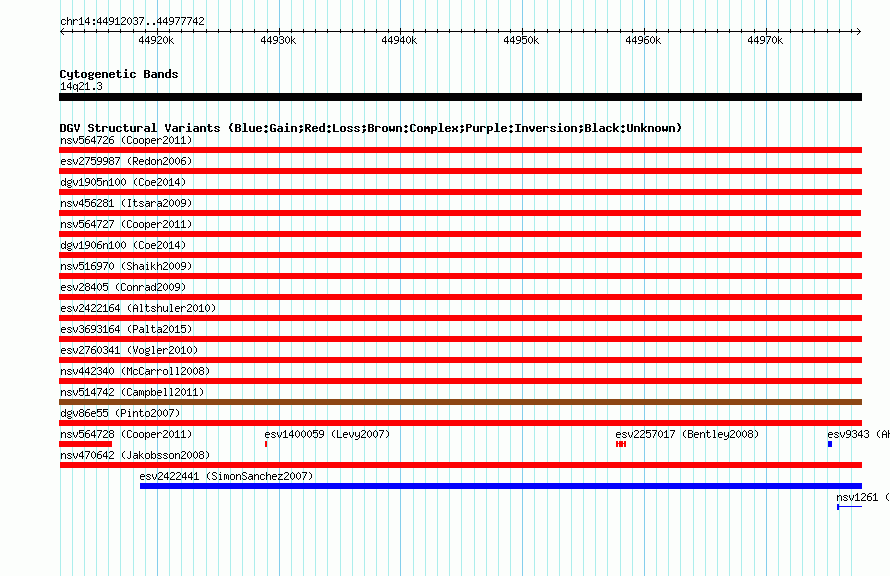Click the esv3693164 (Palta2015) label
The image size is (890, 576).
coord(126,329)
